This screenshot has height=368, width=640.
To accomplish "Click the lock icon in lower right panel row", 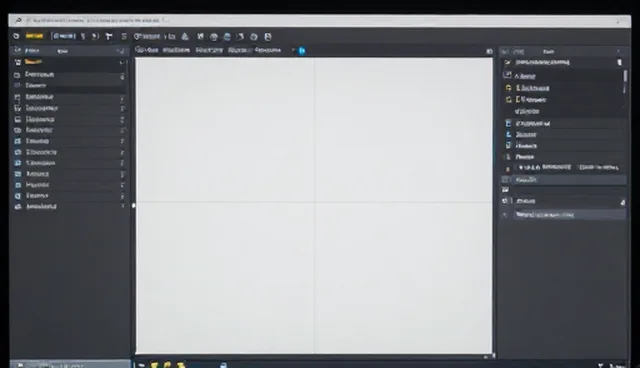I will (x=623, y=202).
